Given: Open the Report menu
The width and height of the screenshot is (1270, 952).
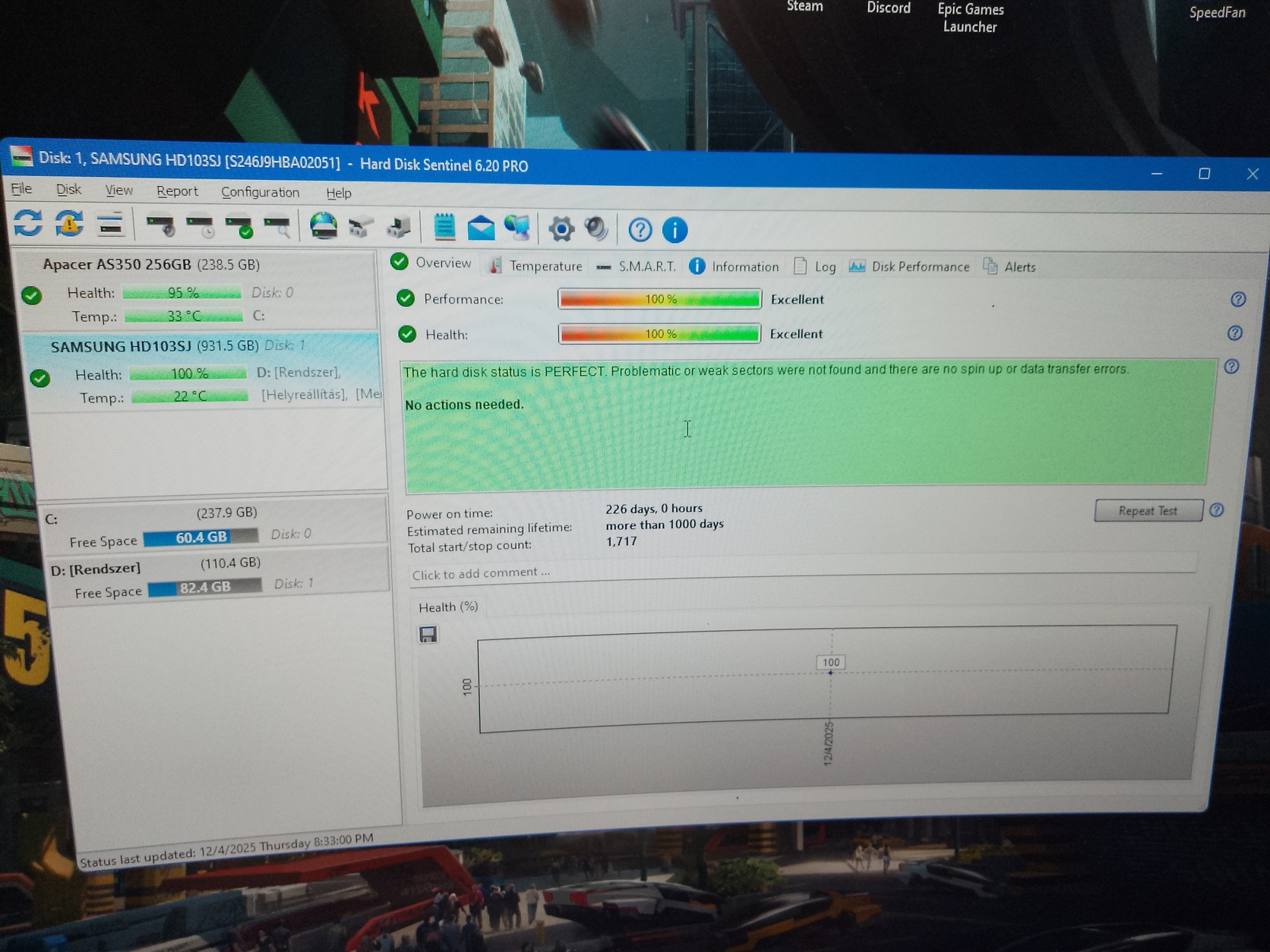Looking at the screenshot, I should point(177,191).
